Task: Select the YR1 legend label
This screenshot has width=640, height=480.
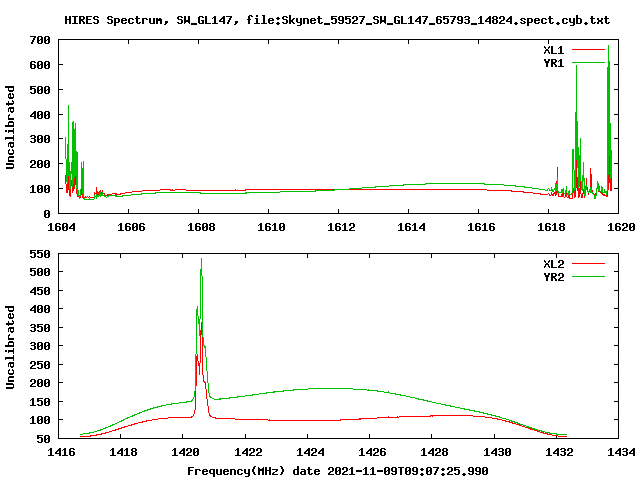Action: coord(553,63)
